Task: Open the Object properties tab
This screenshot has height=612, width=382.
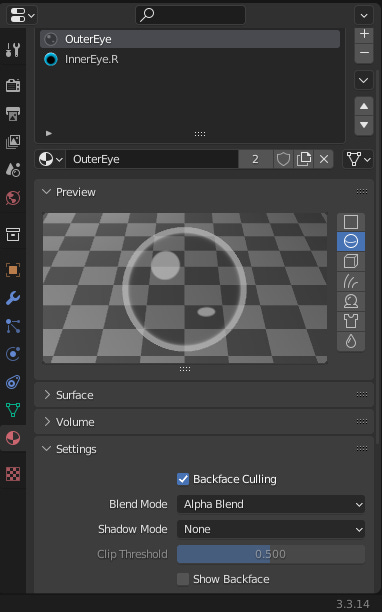Action: click(x=13, y=270)
